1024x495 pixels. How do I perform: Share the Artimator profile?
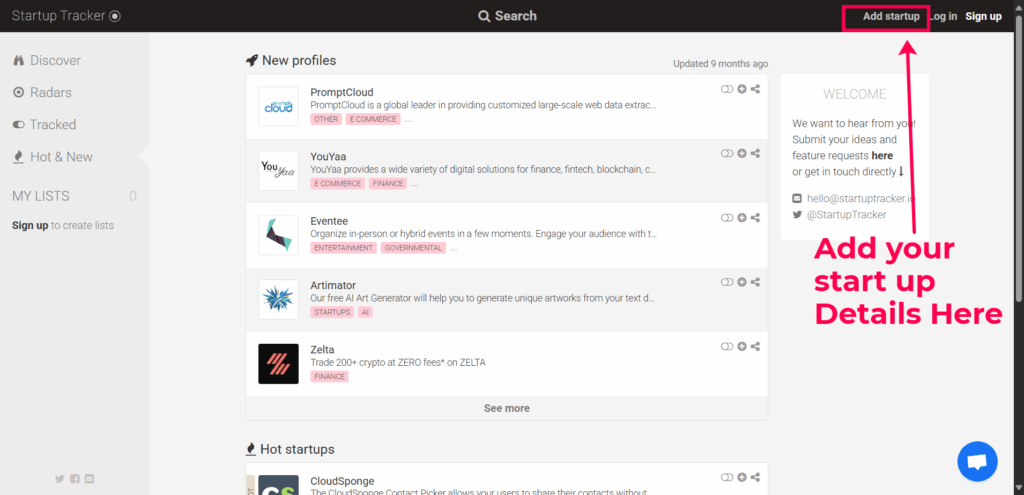pyautogui.click(x=755, y=282)
